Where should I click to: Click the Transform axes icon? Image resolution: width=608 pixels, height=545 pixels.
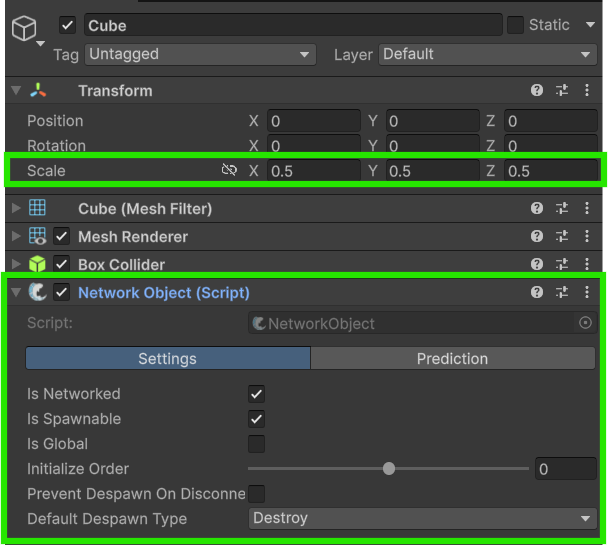(x=38, y=90)
